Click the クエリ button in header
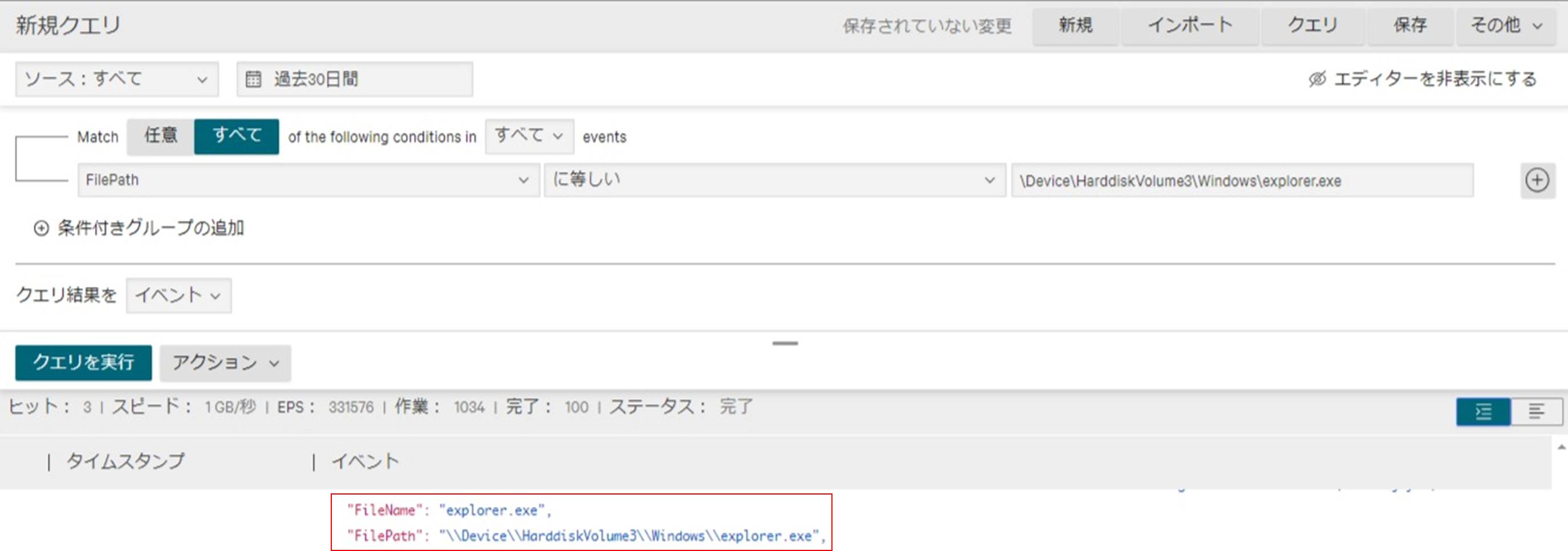The height and width of the screenshot is (551, 1568). click(x=1313, y=26)
